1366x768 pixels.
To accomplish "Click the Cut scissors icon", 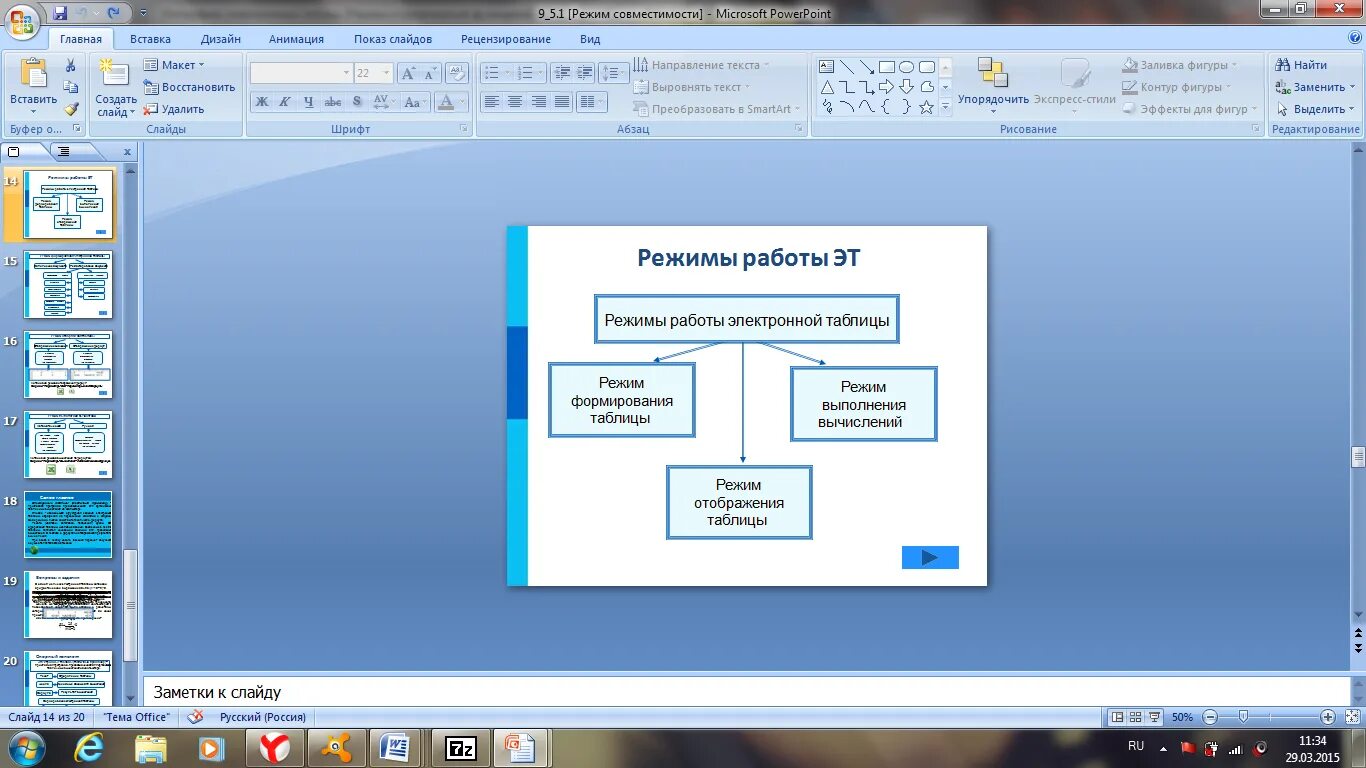I will [71, 65].
